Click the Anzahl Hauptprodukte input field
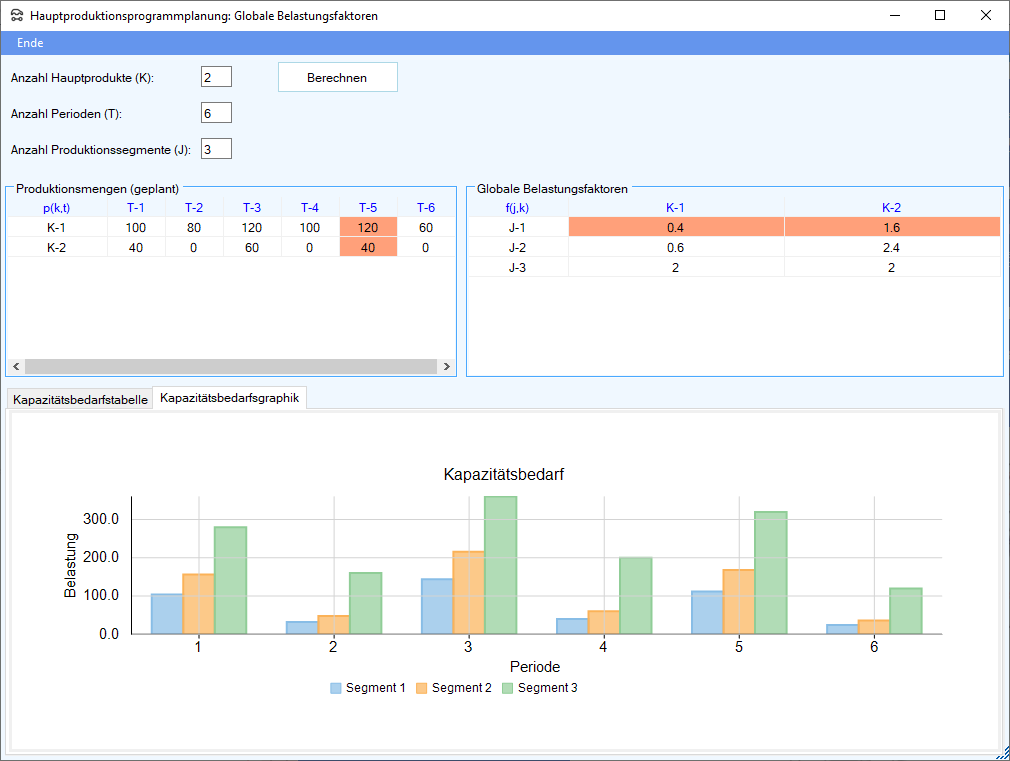Viewport: 1010px width, 761px height. tap(216, 77)
